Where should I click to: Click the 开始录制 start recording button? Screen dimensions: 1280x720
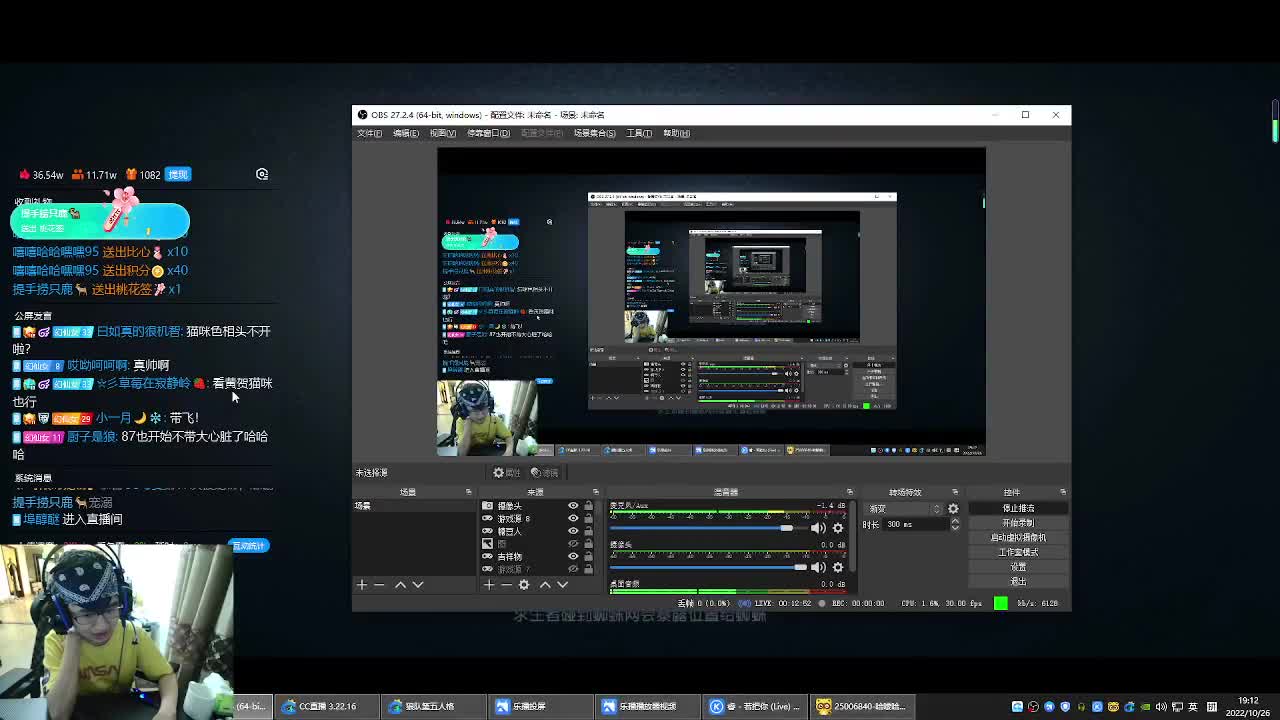[x=1018, y=523]
